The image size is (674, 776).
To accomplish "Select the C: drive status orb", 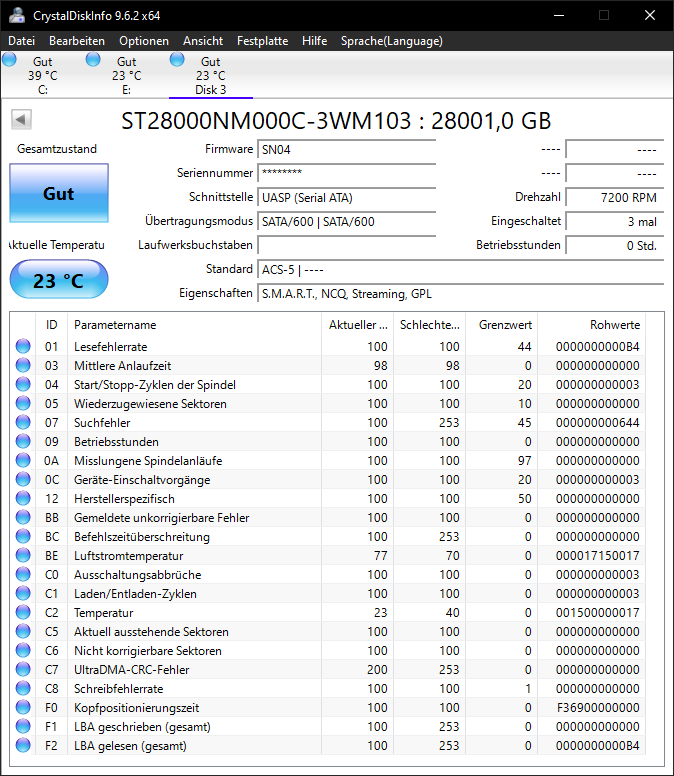I will pos(9,60).
